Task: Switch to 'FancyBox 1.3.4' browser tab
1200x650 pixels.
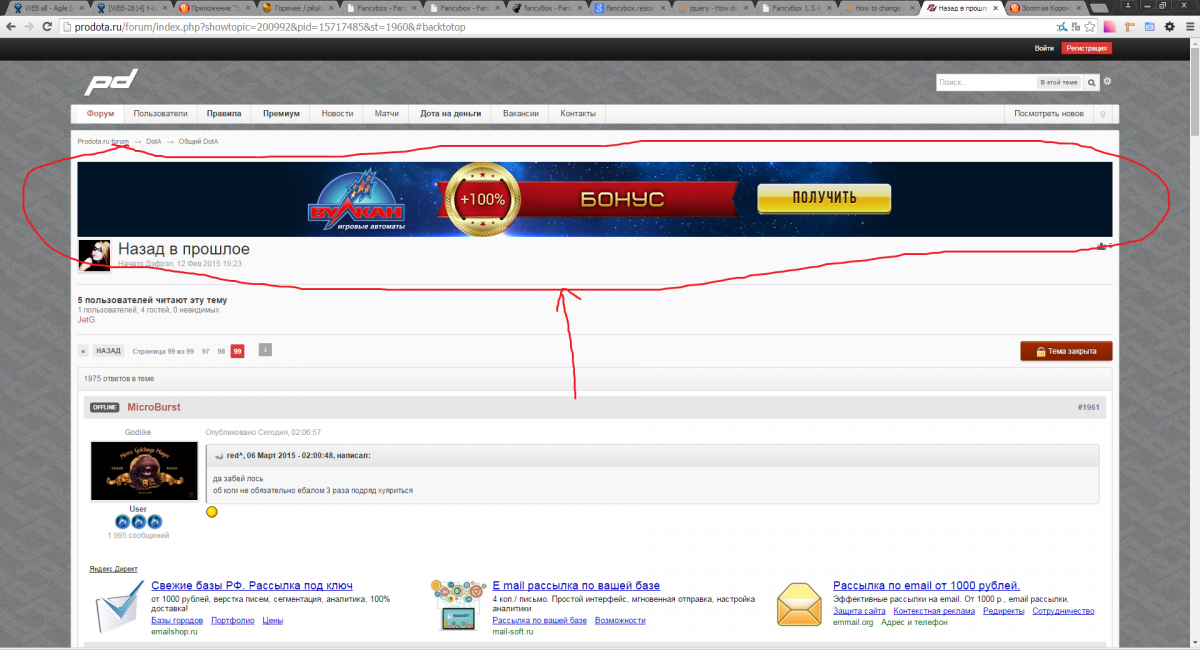Action: [x=795, y=7]
